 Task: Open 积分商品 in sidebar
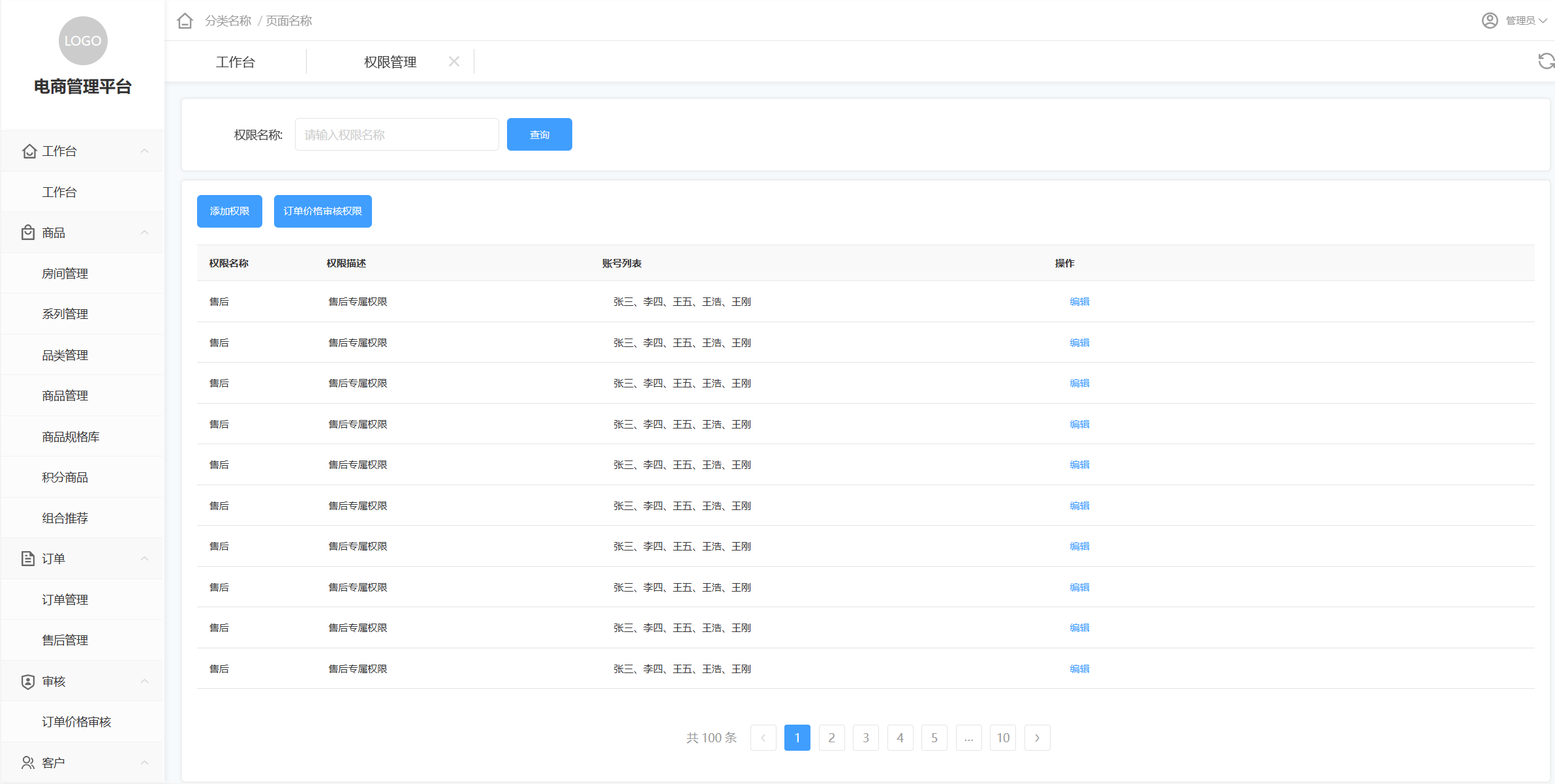(x=82, y=477)
